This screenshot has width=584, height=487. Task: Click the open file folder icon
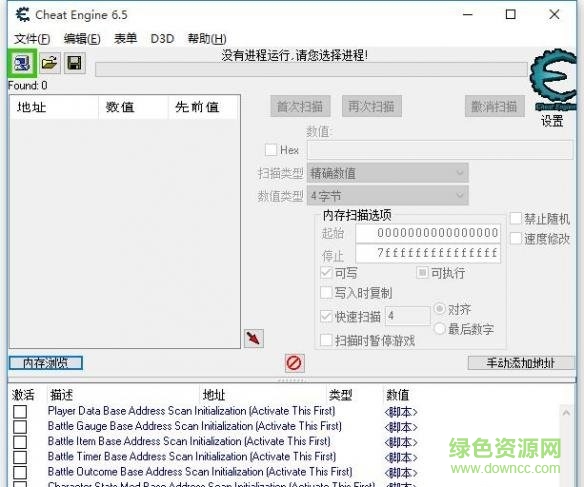click(x=50, y=63)
